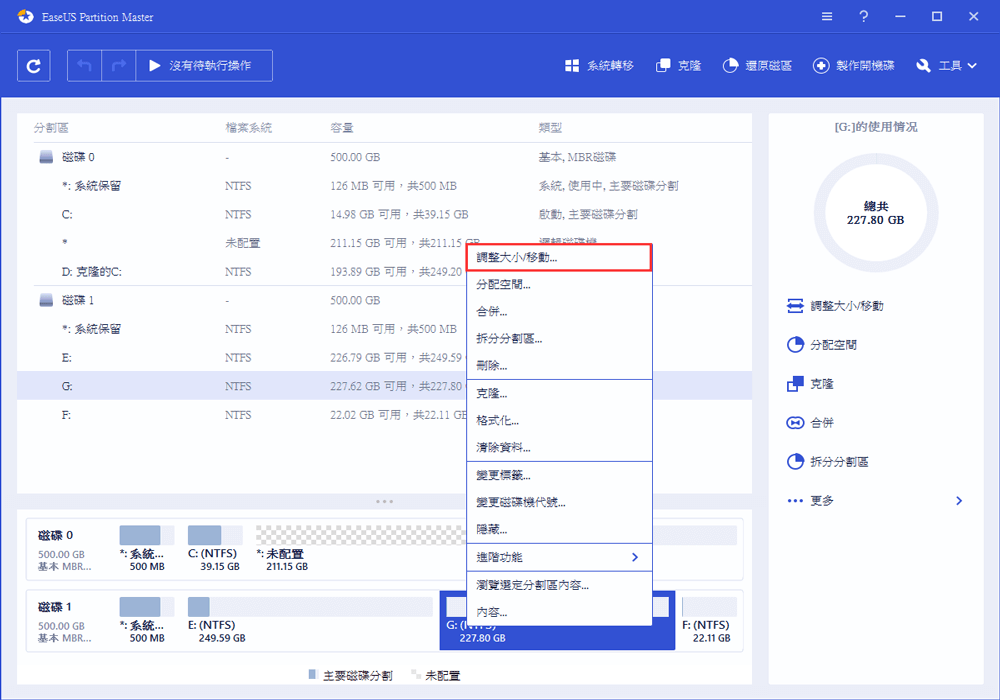
Task: Open the help question mark icon
Action: click(864, 17)
